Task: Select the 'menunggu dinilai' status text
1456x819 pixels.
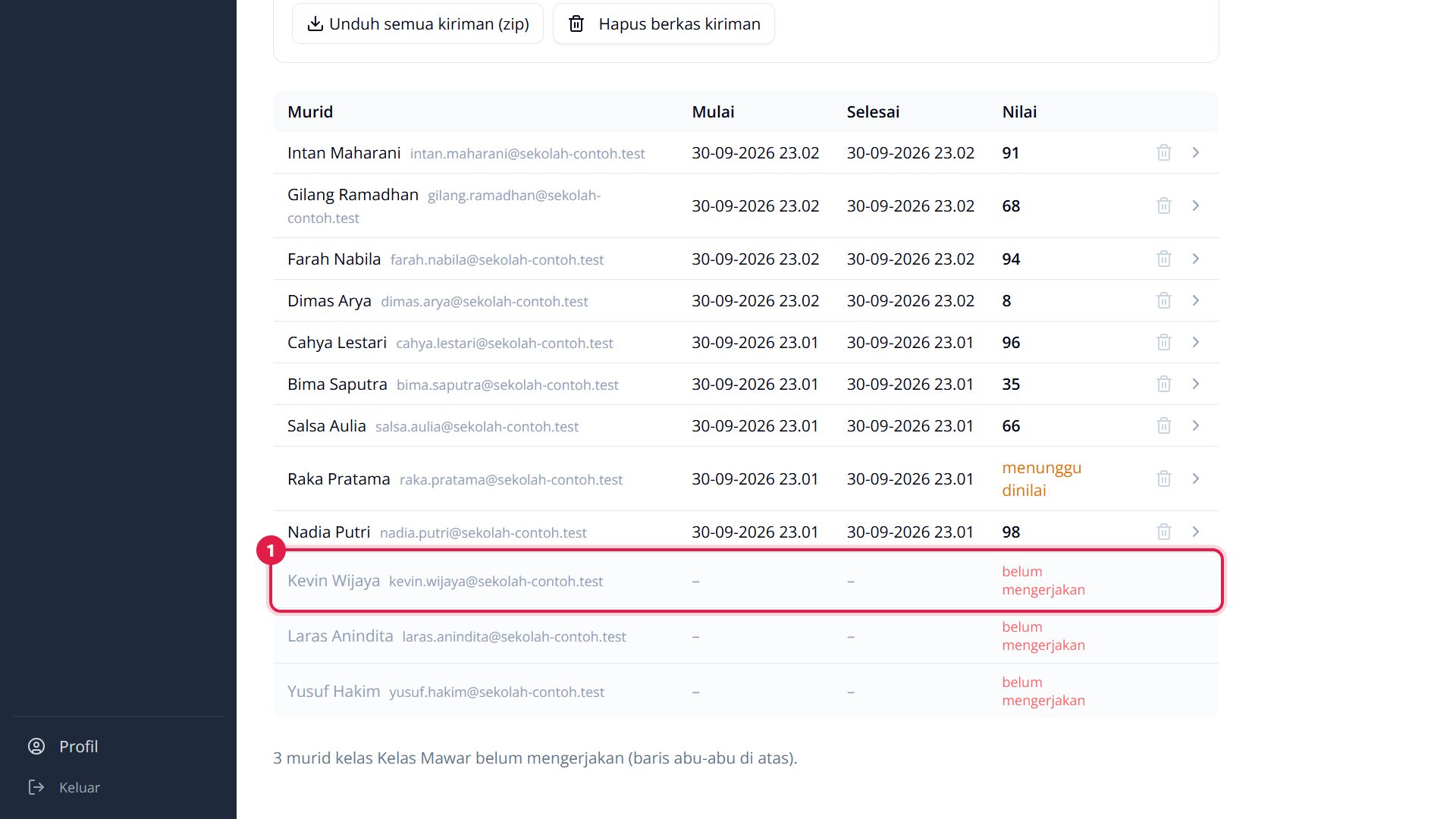Action: [1041, 479]
